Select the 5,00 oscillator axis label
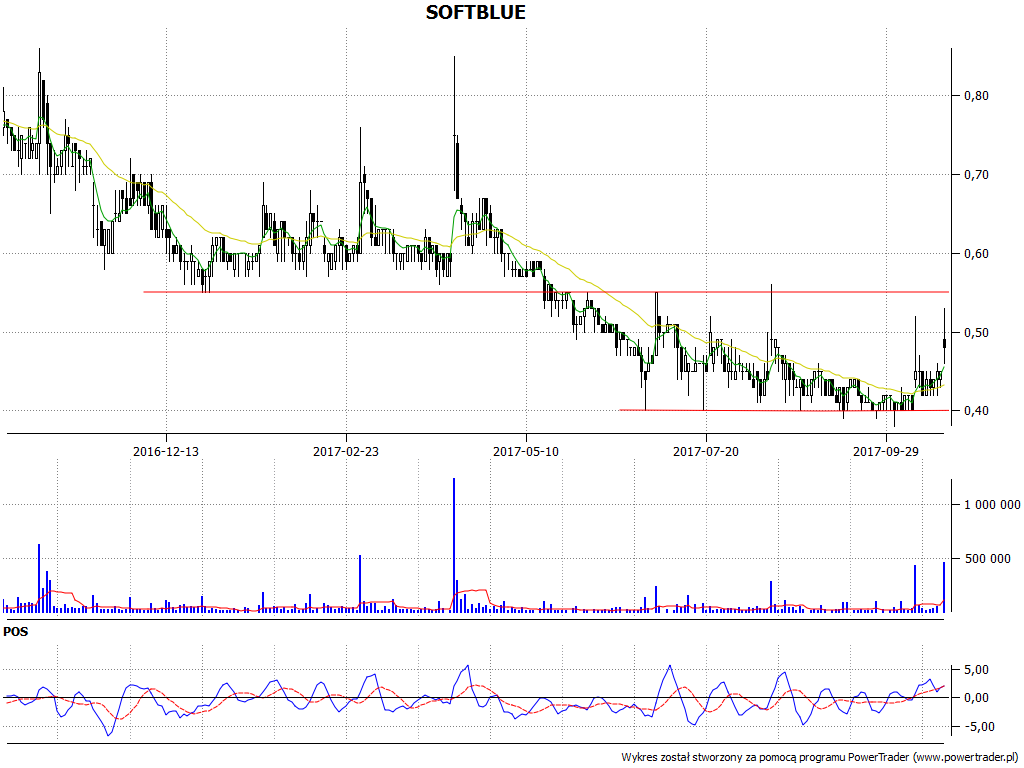The height and width of the screenshot is (768, 1024). coord(975,670)
